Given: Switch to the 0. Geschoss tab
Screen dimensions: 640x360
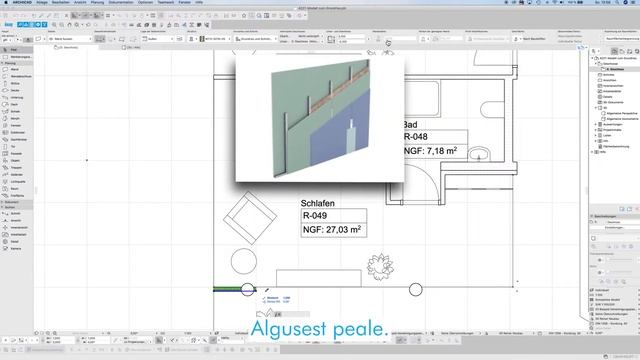Looking at the screenshot, I should [67, 47].
